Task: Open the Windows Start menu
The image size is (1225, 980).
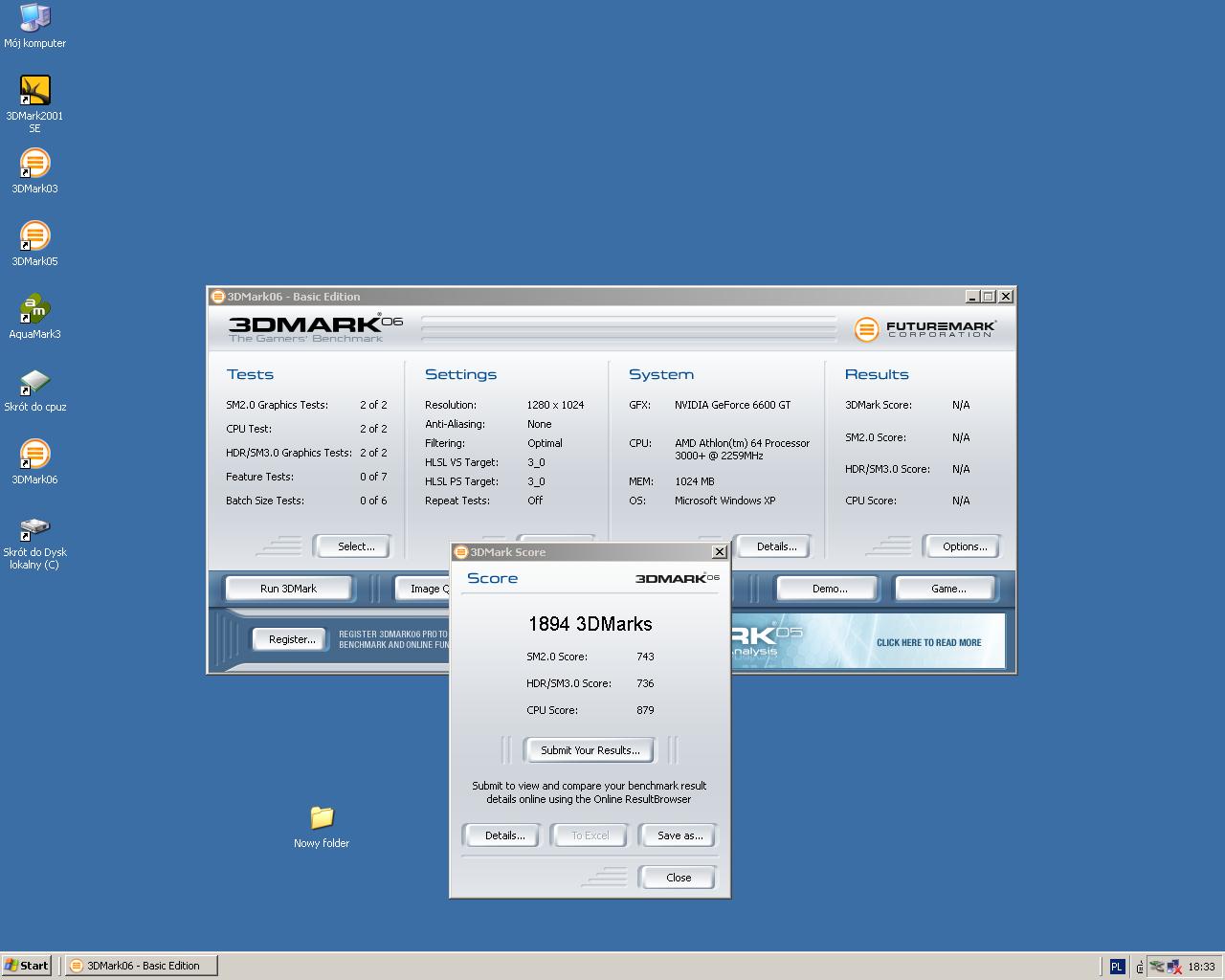Action: [27, 966]
